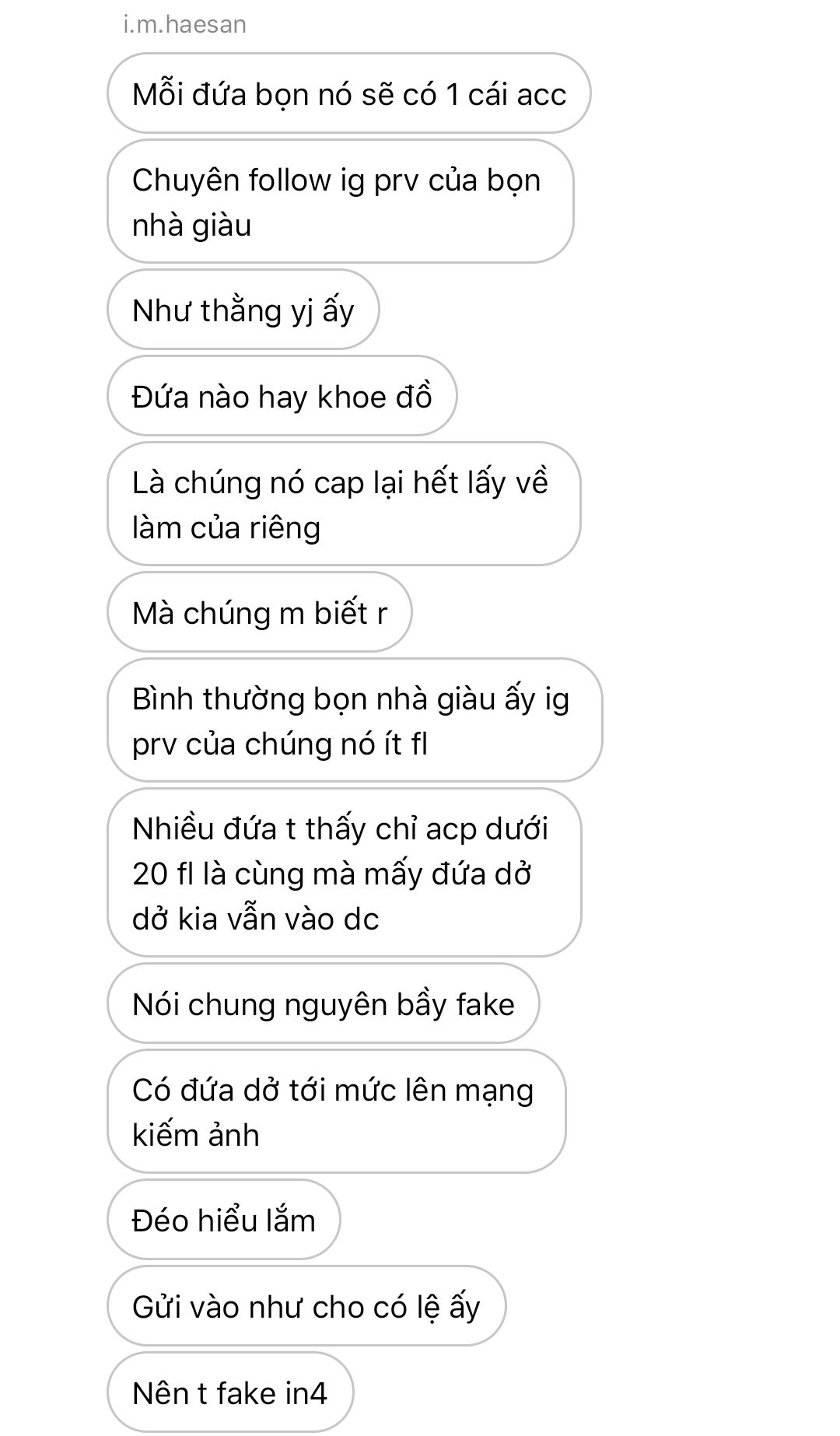Screen dimensions: 840x1436
Task: Open the i.m.haesan sender profile name
Action: coord(185,25)
